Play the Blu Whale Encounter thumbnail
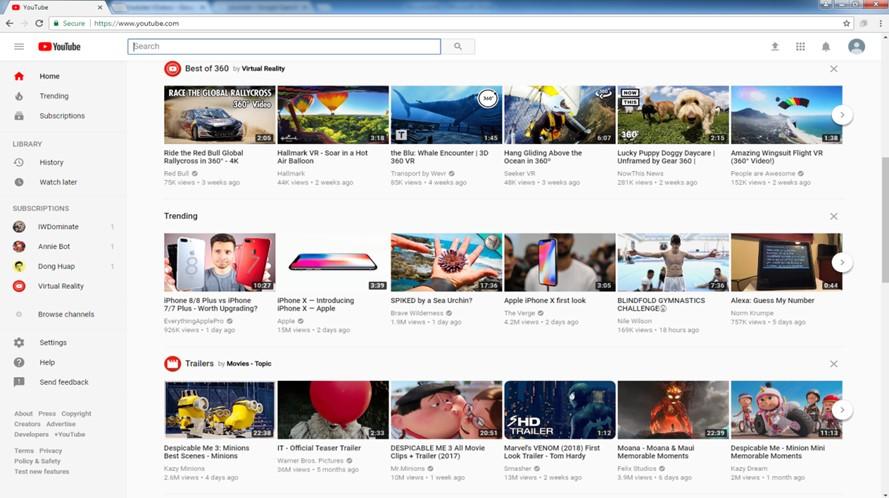This screenshot has height=498, width=889. pyautogui.click(x=446, y=115)
